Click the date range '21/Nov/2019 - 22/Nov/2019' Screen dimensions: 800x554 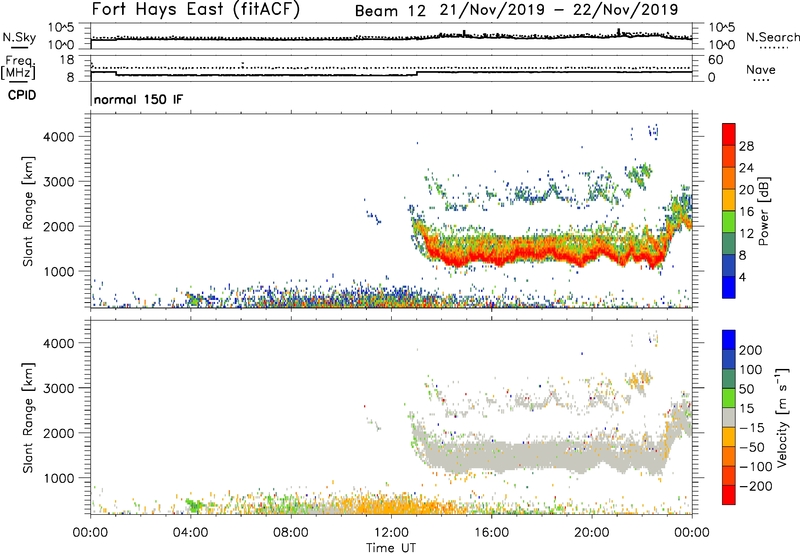point(559,10)
